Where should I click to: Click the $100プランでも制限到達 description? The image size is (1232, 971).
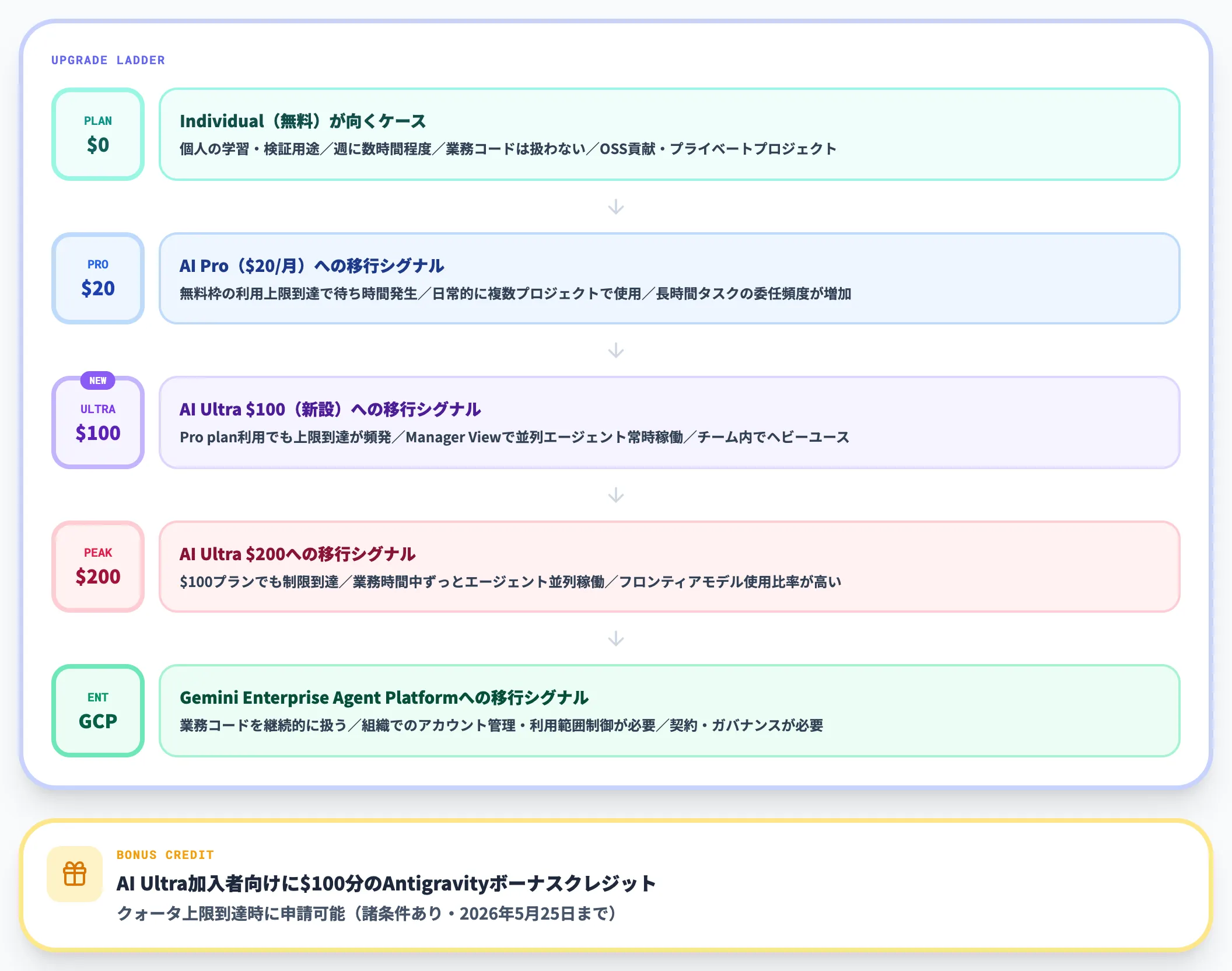coord(510,582)
